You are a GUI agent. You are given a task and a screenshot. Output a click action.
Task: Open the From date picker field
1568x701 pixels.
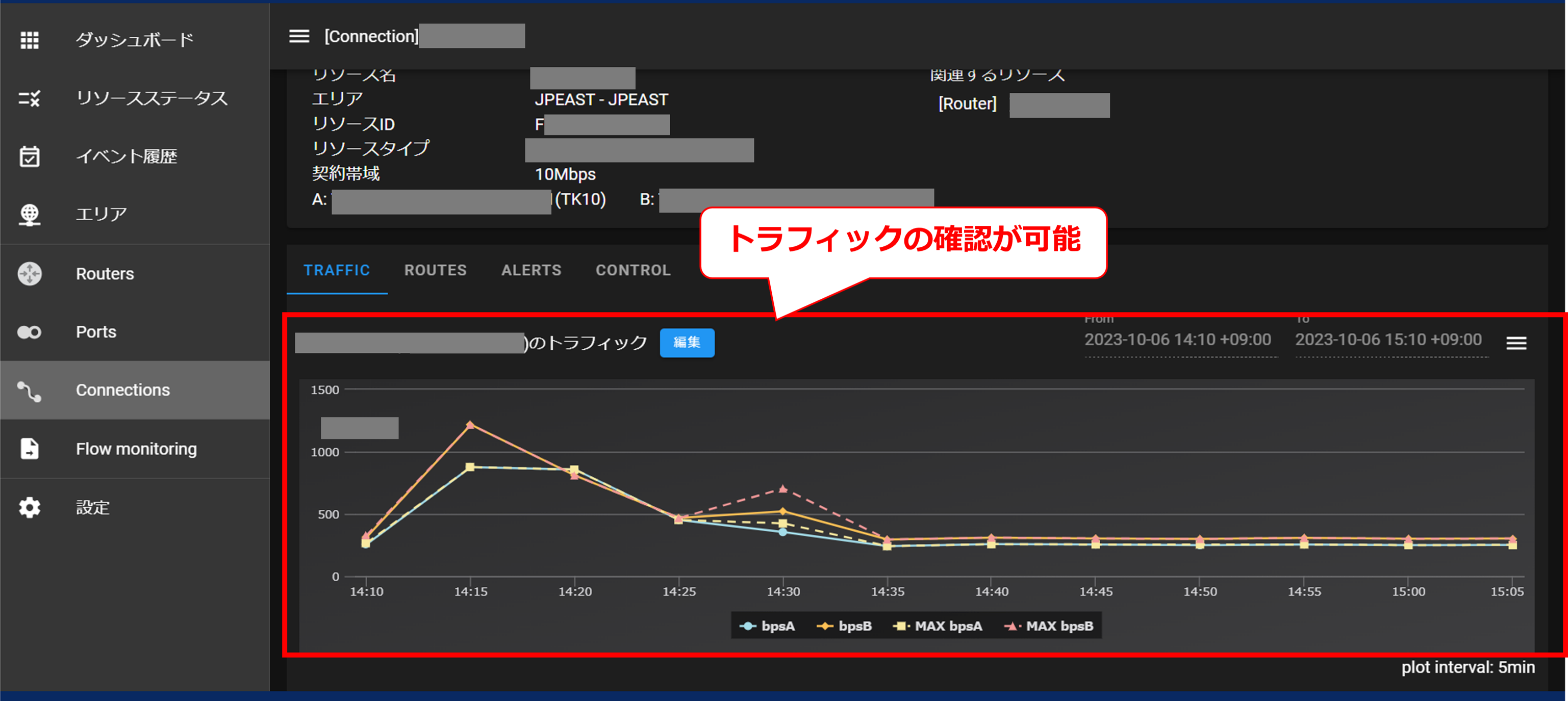pos(1177,340)
